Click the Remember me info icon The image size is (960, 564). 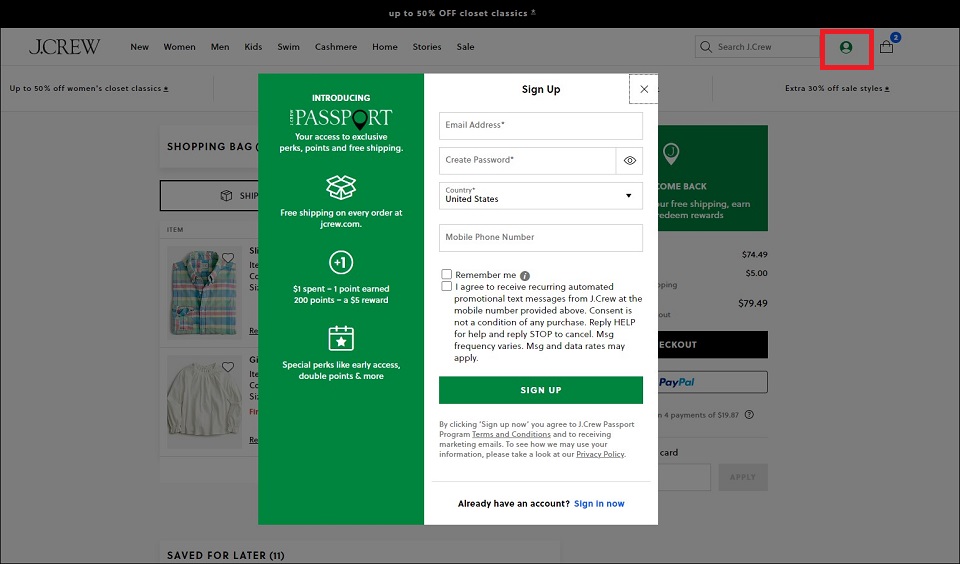525,276
